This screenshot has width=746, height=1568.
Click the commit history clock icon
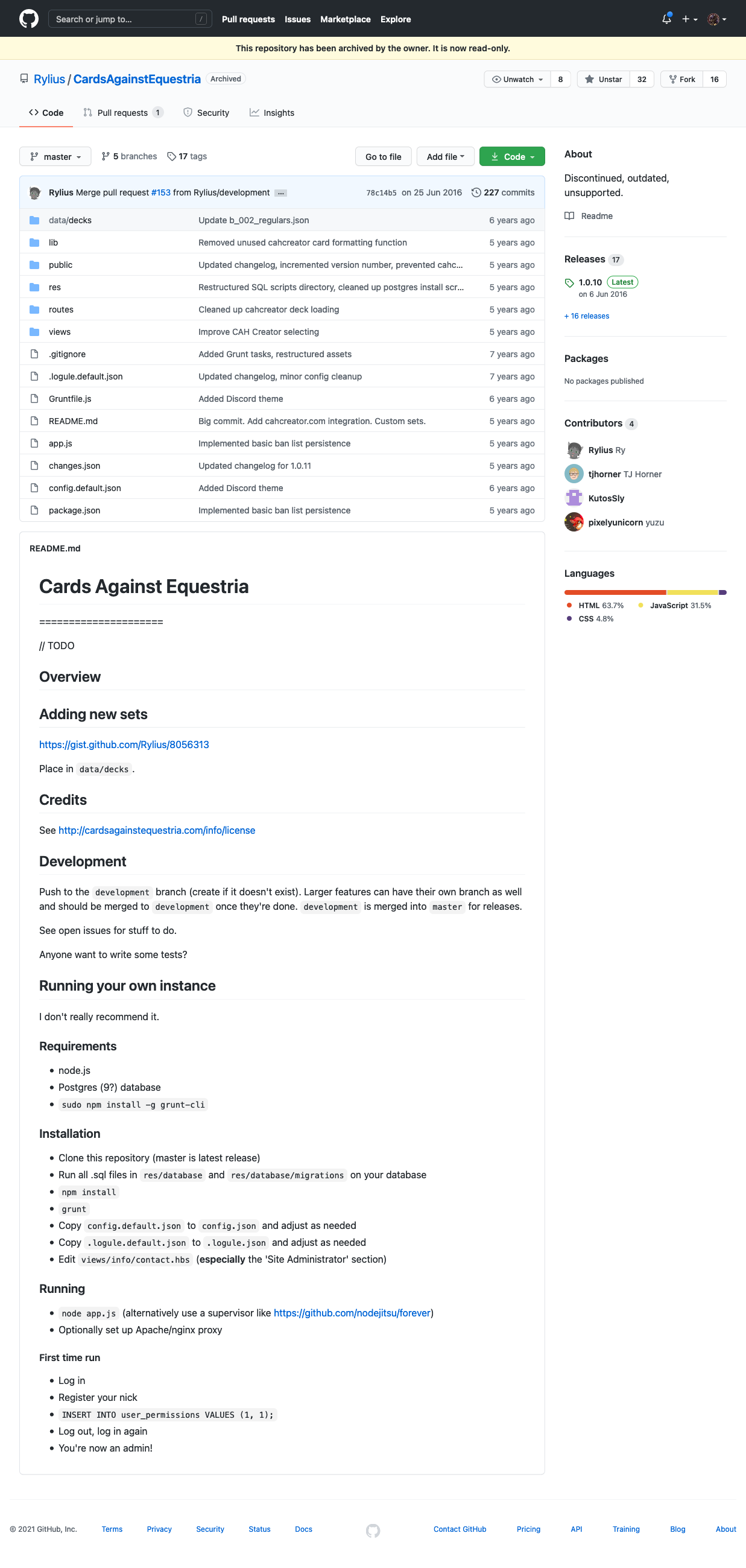(x=476, y=192)
